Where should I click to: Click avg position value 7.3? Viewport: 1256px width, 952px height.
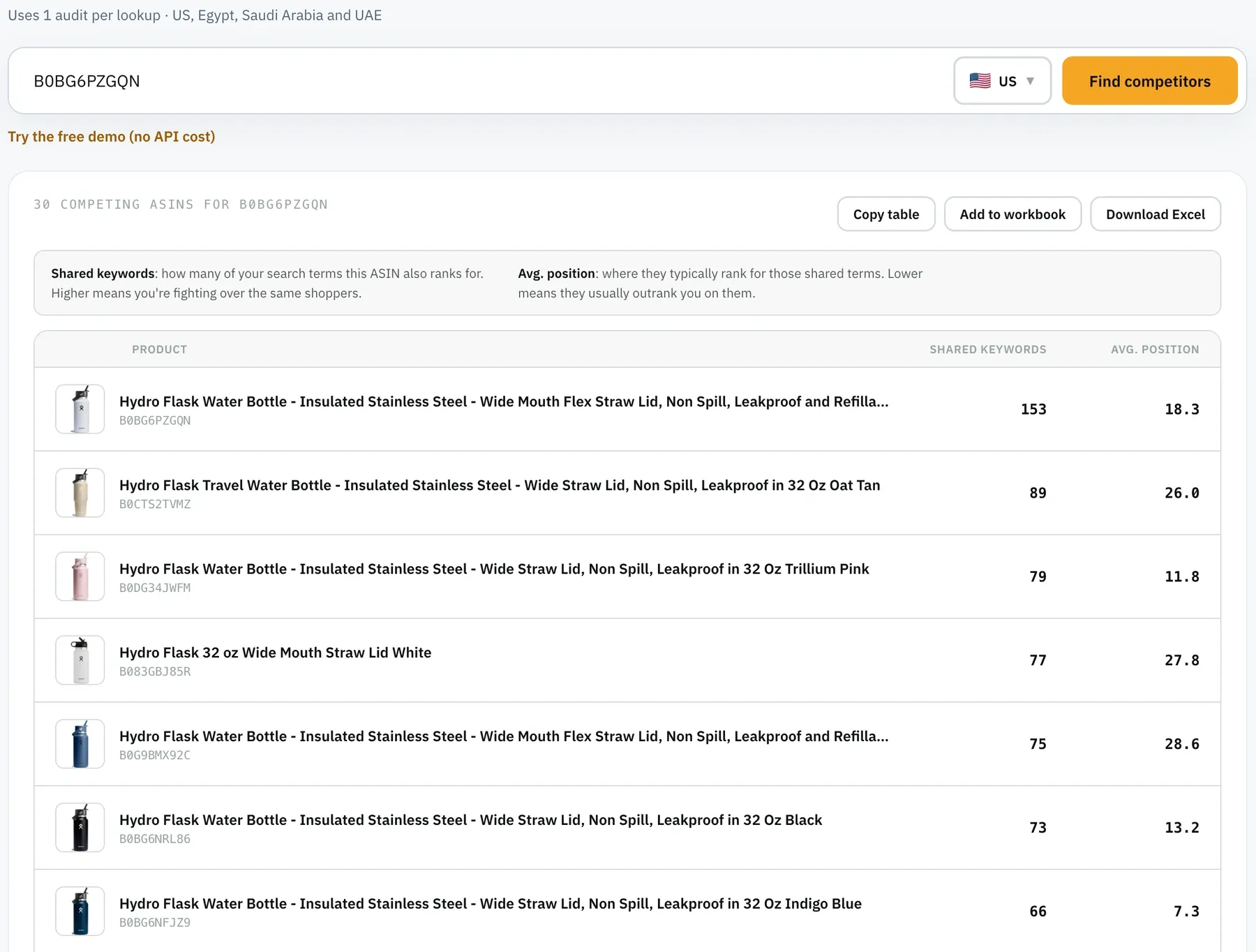tap(1186, 912)
